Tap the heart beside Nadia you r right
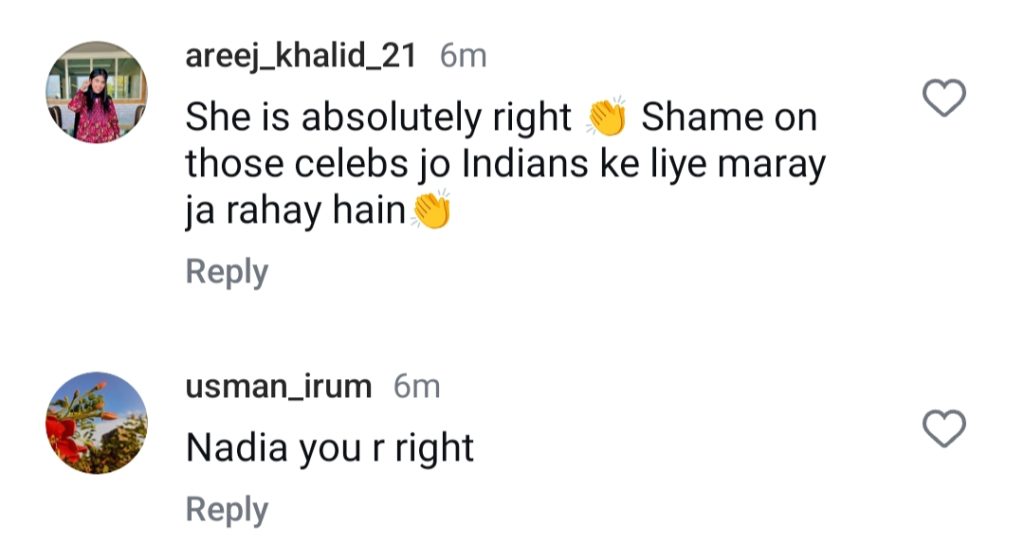 (x=944, y=428)
